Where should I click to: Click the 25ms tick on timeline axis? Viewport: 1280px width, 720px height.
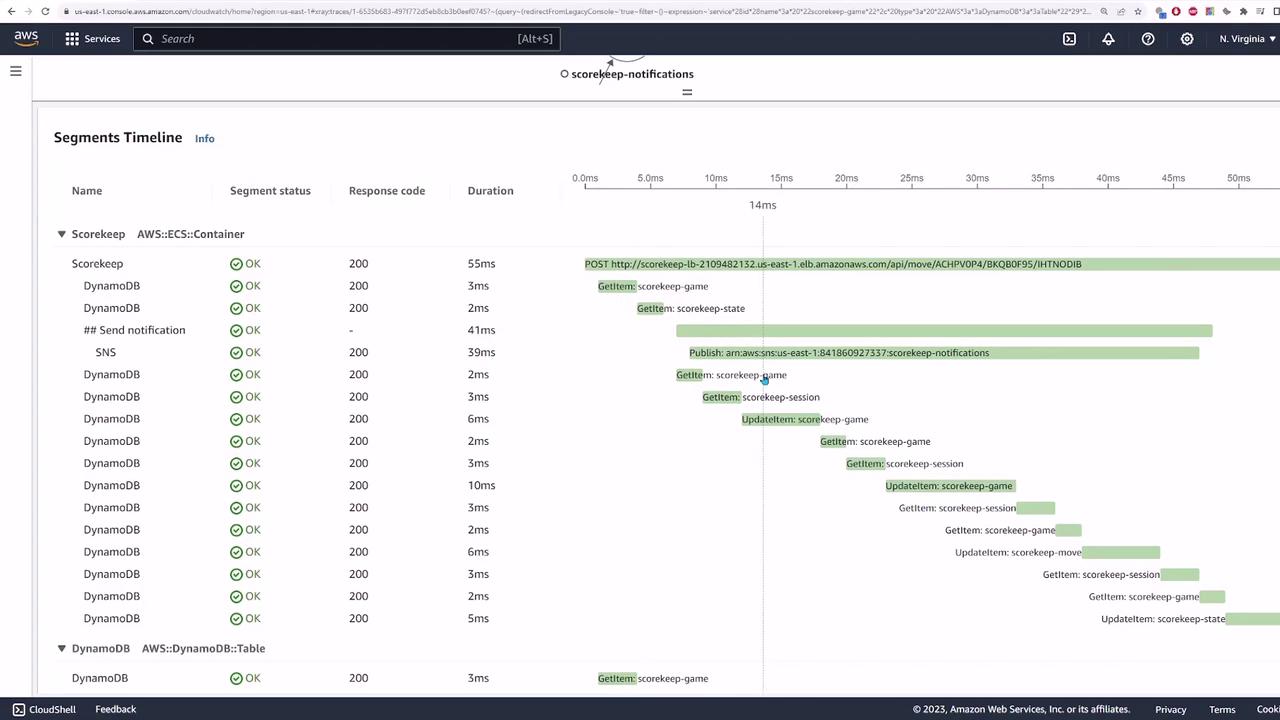point(911,178)
